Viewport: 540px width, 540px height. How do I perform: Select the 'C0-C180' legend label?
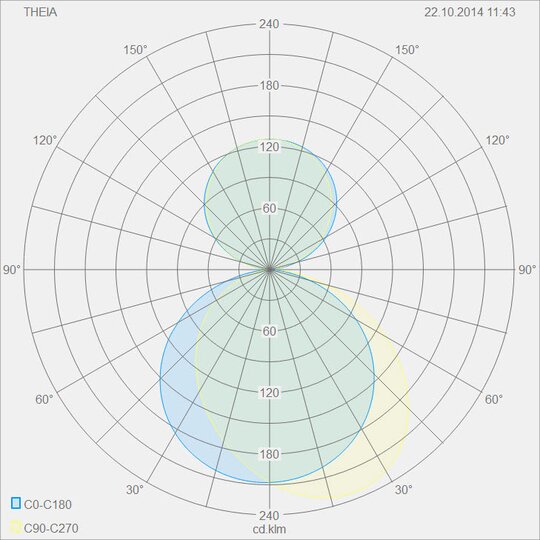pyautogui.click(x=48, y=505)
